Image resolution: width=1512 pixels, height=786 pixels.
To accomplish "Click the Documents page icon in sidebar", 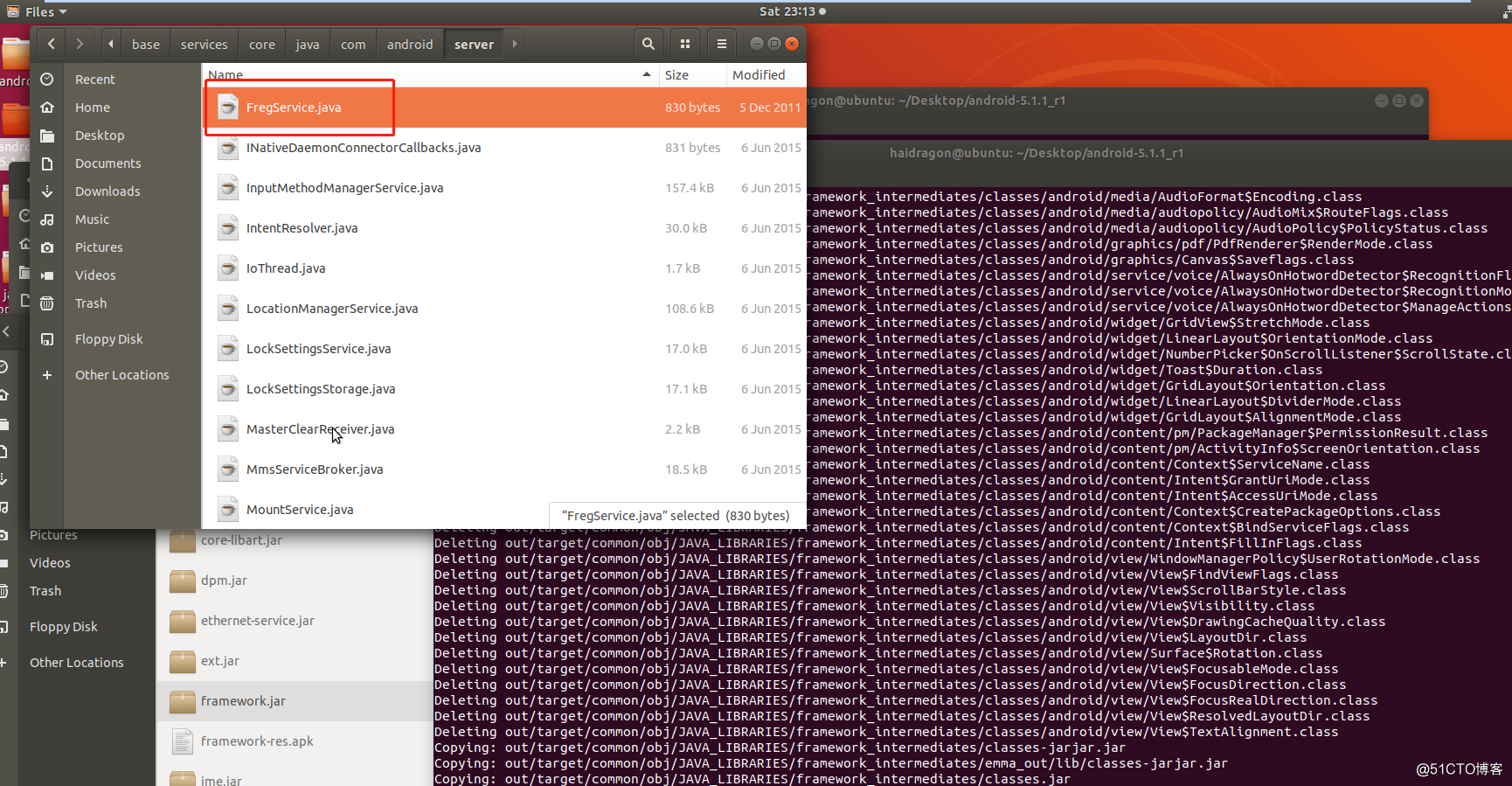I will pos(47,163).
